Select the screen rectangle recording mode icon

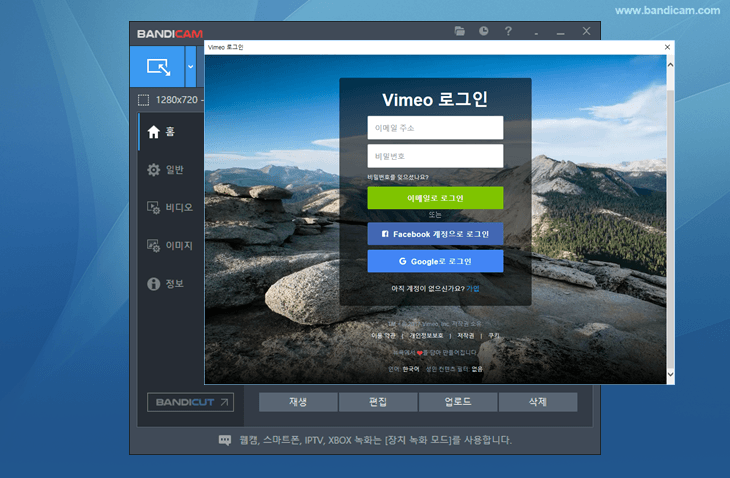(x=157, y=67)
